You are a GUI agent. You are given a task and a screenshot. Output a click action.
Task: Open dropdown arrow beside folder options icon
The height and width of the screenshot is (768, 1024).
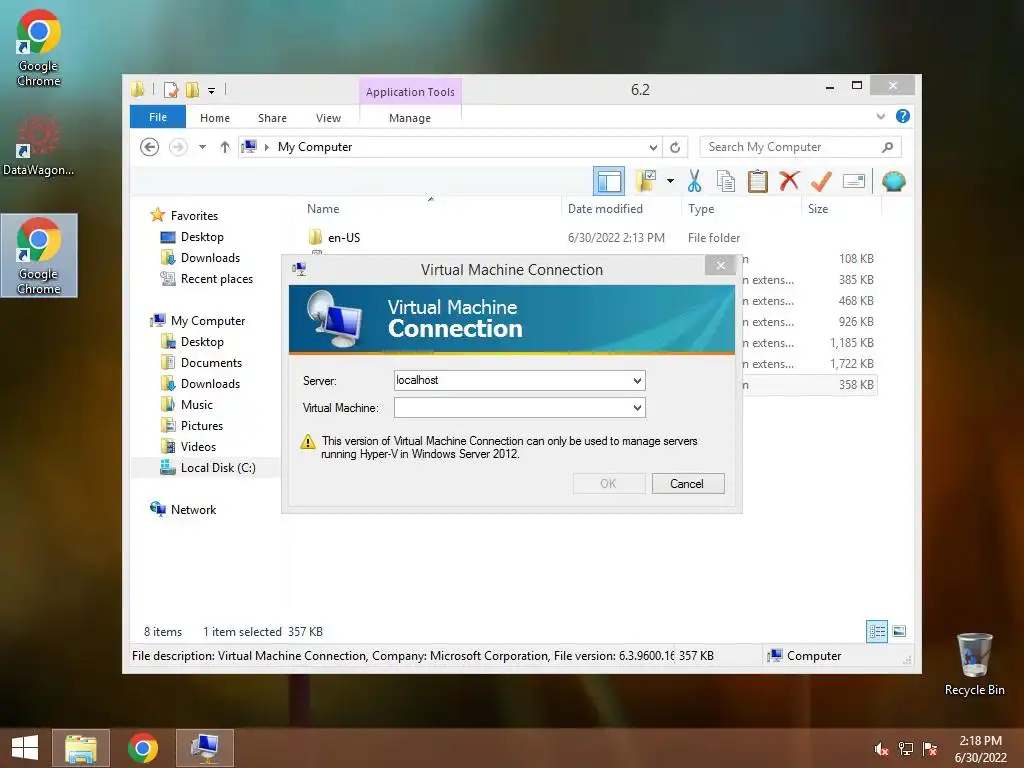[x=670, y=181]
